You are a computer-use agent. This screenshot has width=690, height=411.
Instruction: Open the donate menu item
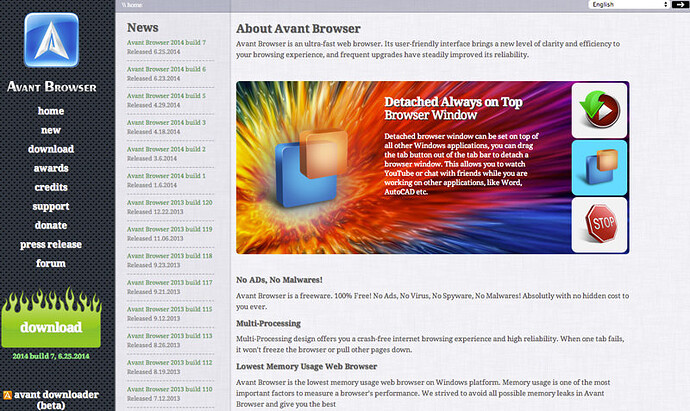tap(51, 225)
